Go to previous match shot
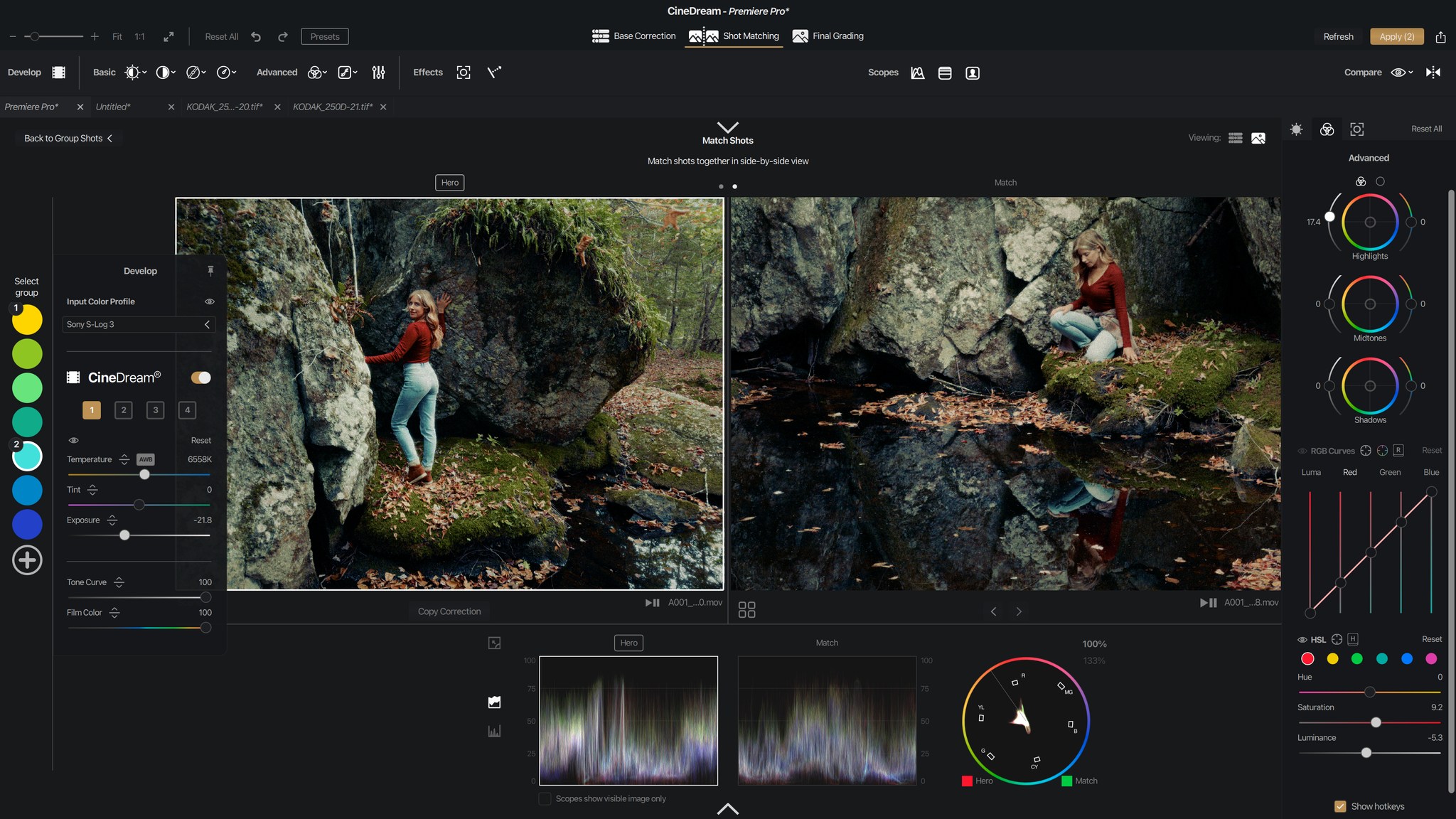 [993, 611]
